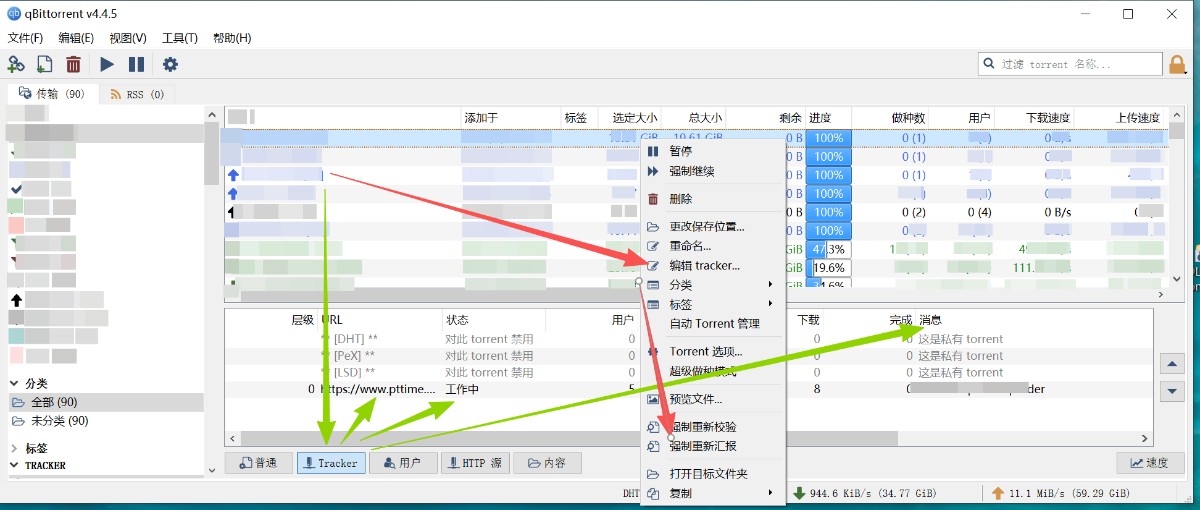Collapse the TRACKER section in the sidebar
The height and width of the screenshot is (510, 1200).
coord(14,465)
